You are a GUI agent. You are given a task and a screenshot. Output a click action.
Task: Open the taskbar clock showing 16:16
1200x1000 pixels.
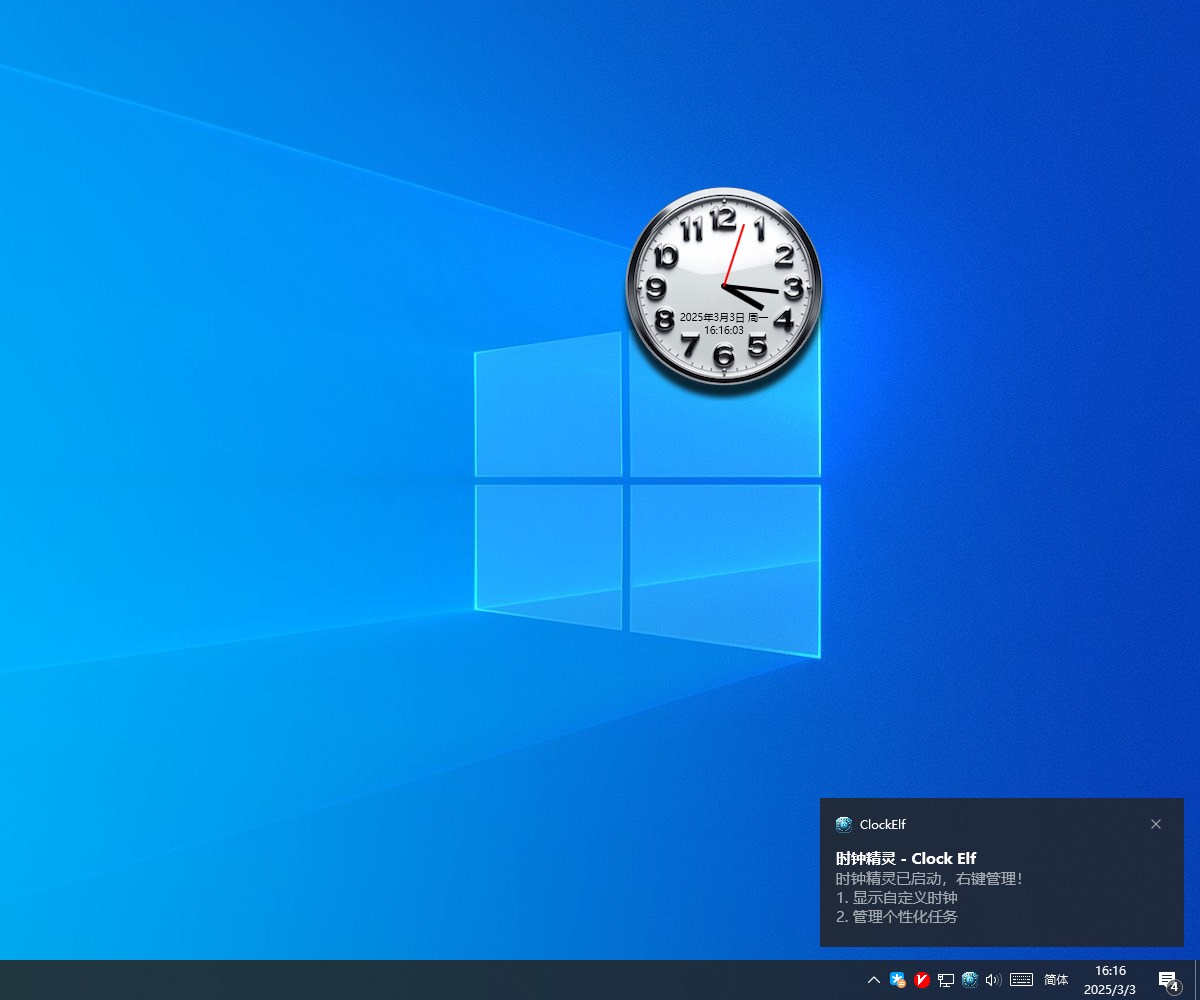tap(1110, 980)
